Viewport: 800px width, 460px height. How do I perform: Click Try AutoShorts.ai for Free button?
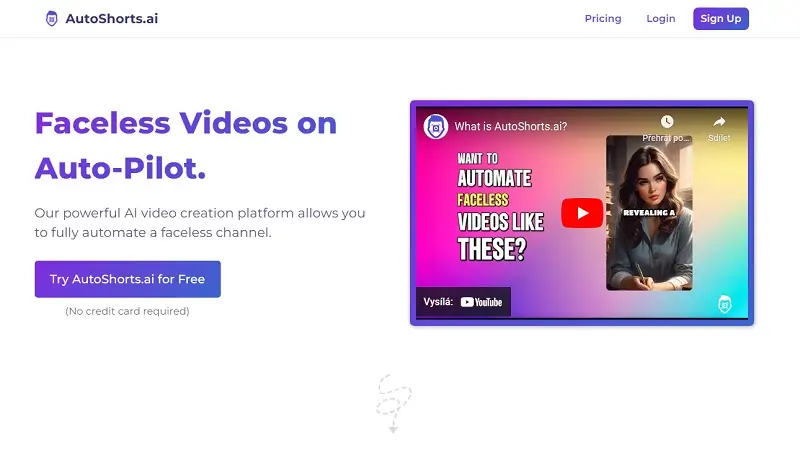pyautogui.click(x=128, y=279)
